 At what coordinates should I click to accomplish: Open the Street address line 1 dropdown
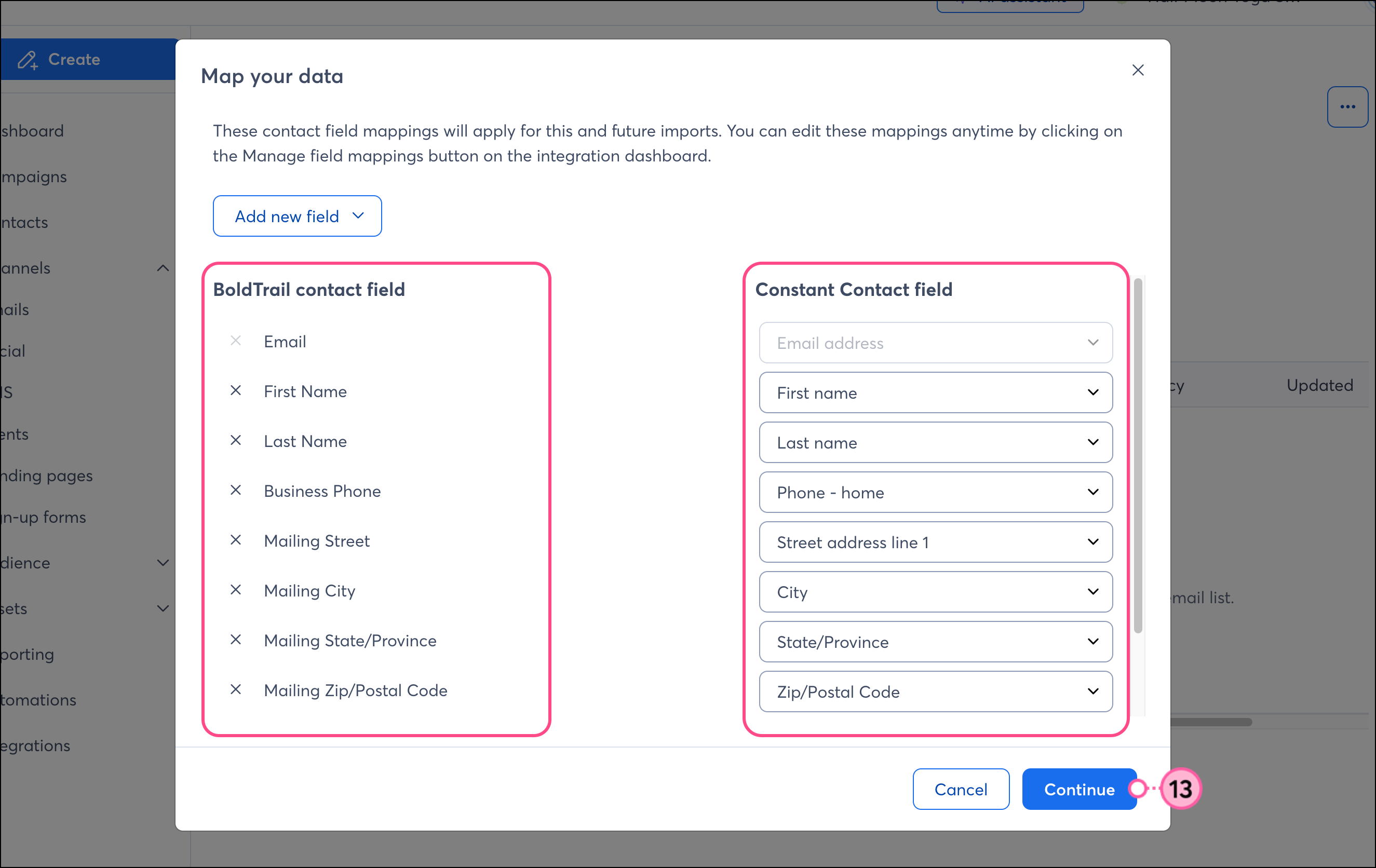click(936, 541)
